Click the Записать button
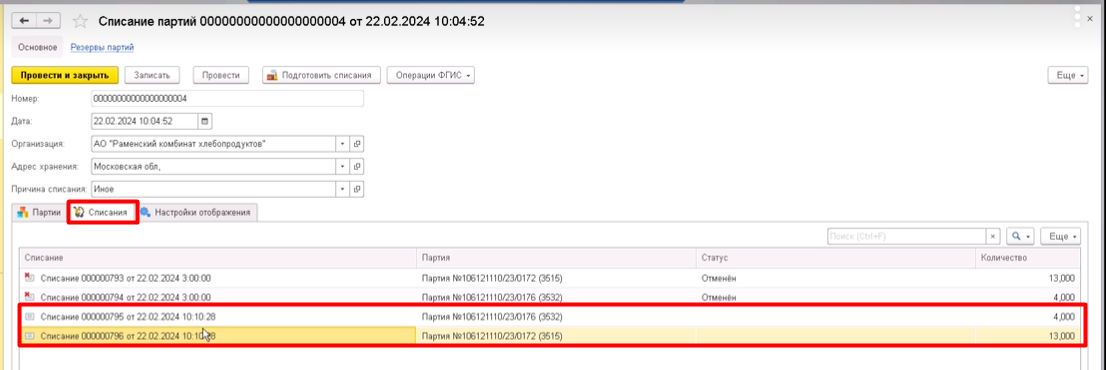The height and width of the screenshot is (370, 1106). (152, 75)
